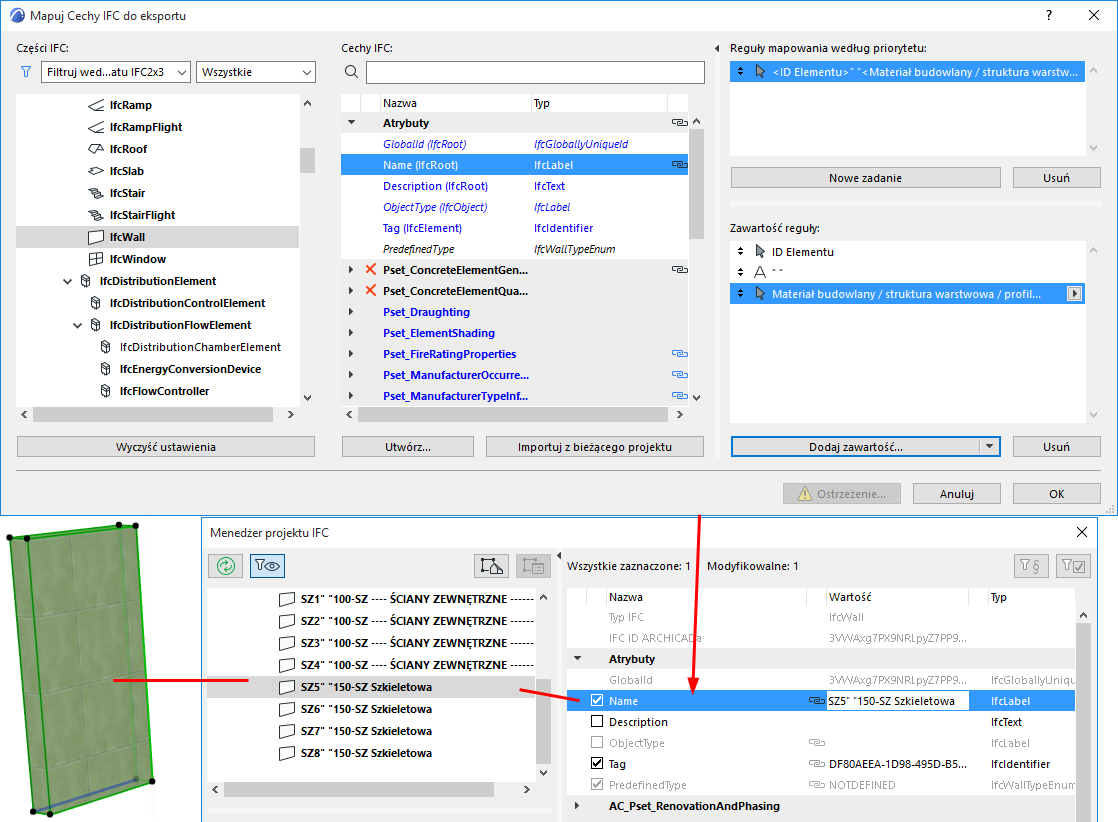1118x822 pixels.
Task: Click the Cechy IFC search input field
Action: pyautogui.click(x=535, y=72)
